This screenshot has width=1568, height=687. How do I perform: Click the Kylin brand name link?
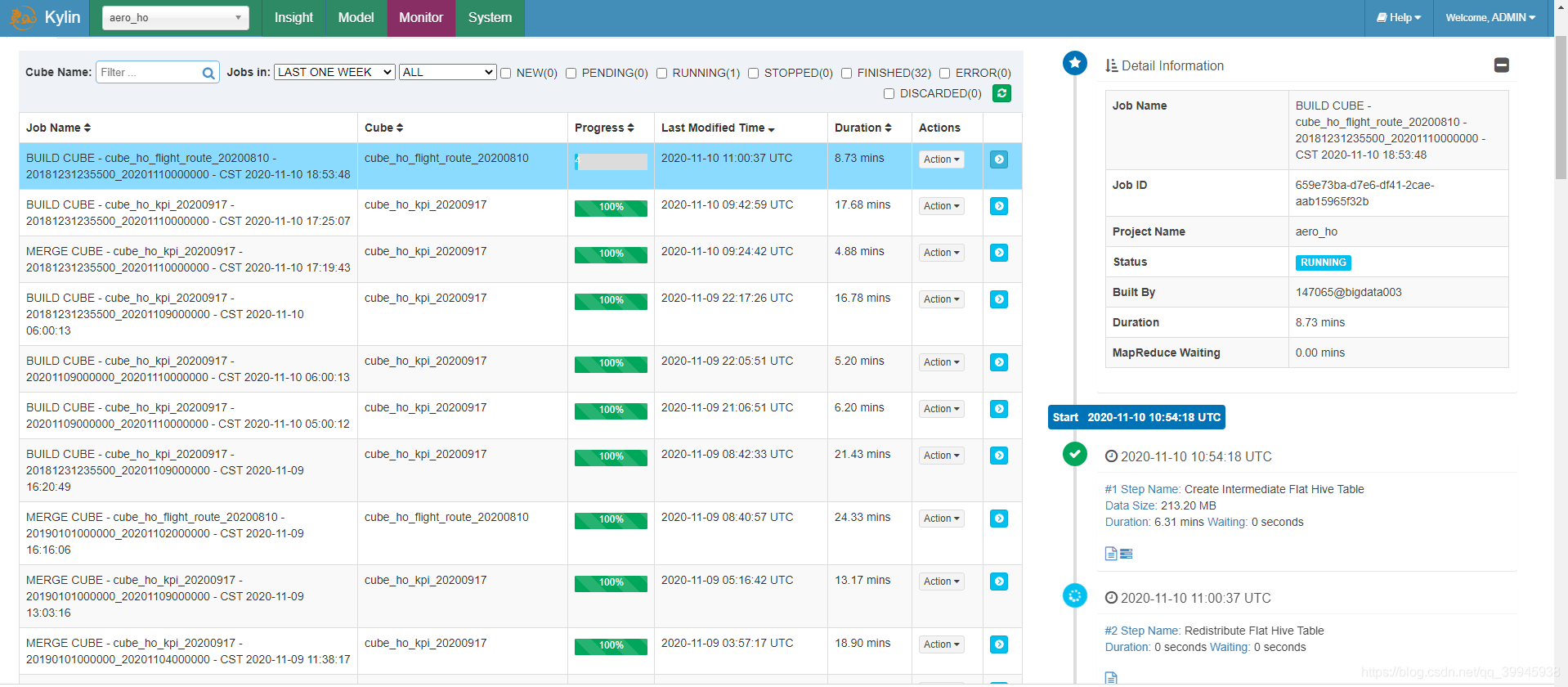pos(62,17)
